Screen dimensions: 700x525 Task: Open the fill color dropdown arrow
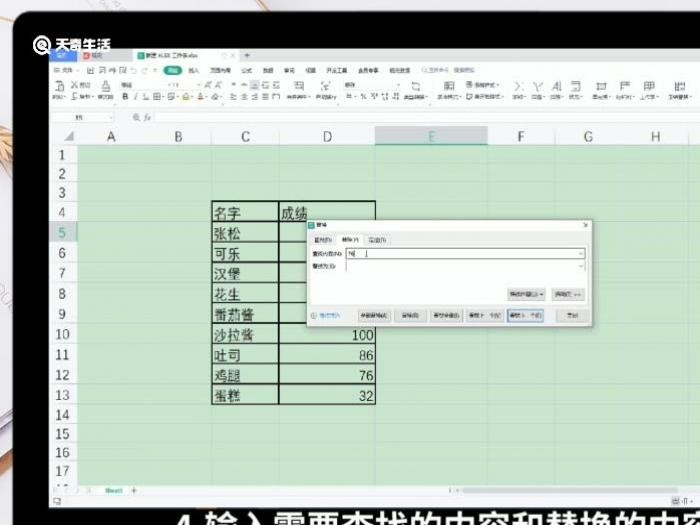(x=192, y=97)
